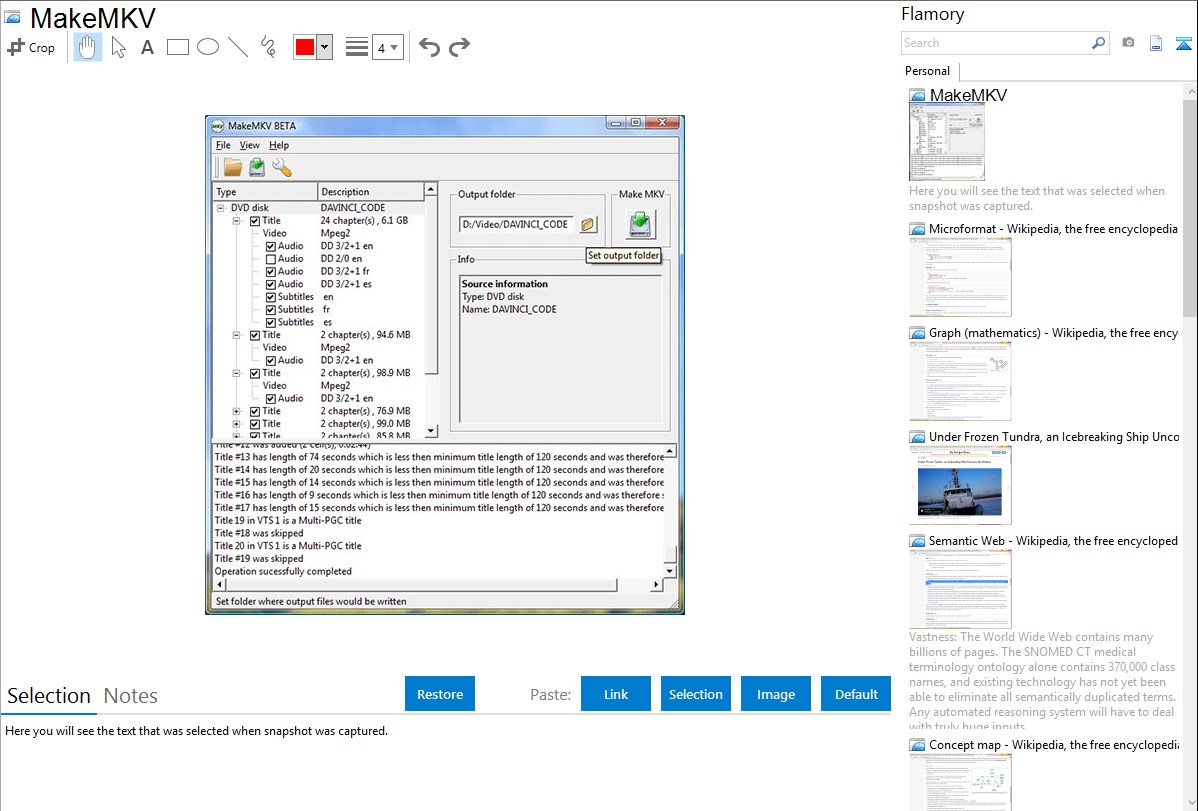
Task: Uncheck Subtitles es checkbox
Action: point(270,323)
